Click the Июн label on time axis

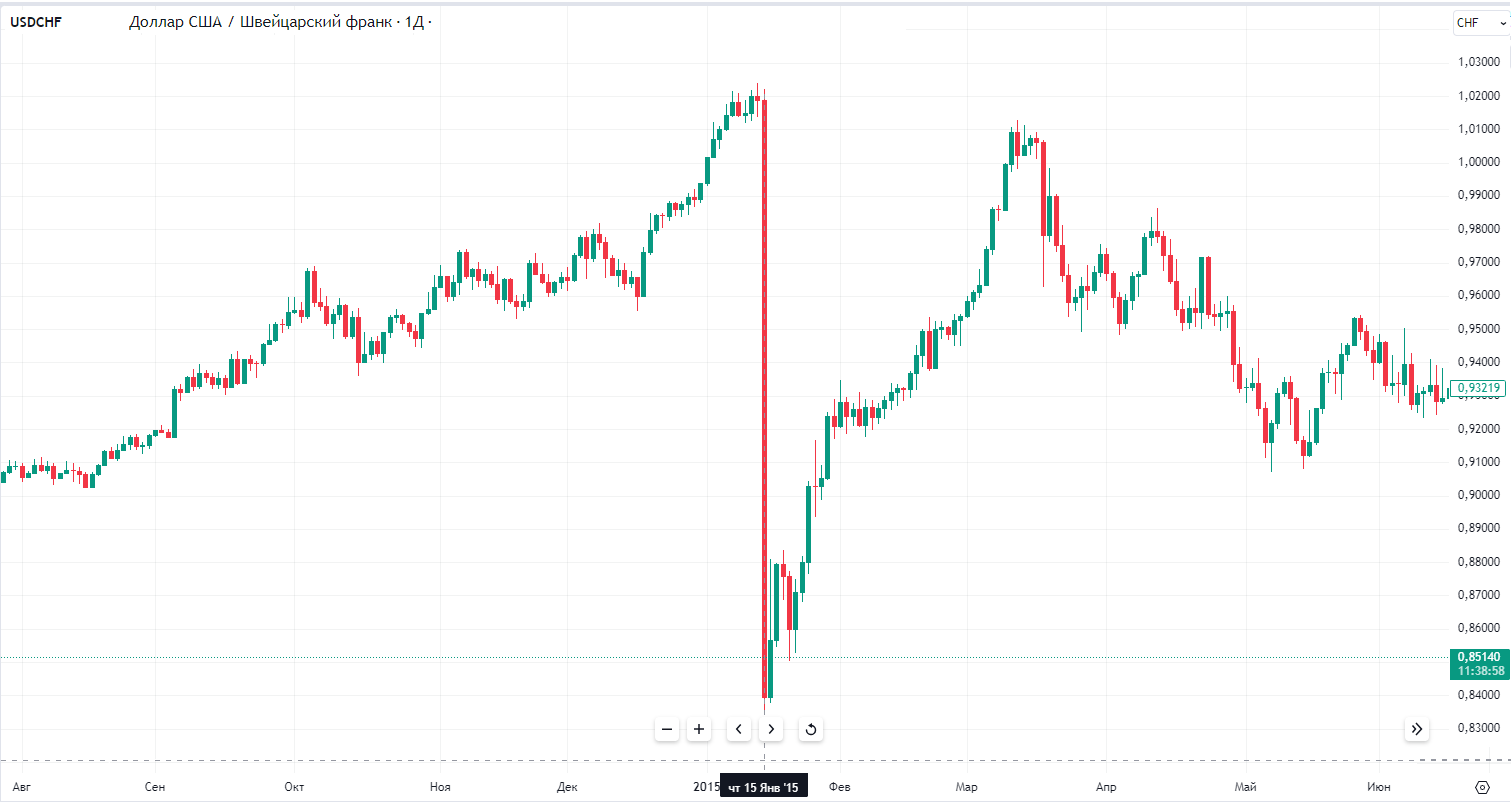[x=1379, y=788]
